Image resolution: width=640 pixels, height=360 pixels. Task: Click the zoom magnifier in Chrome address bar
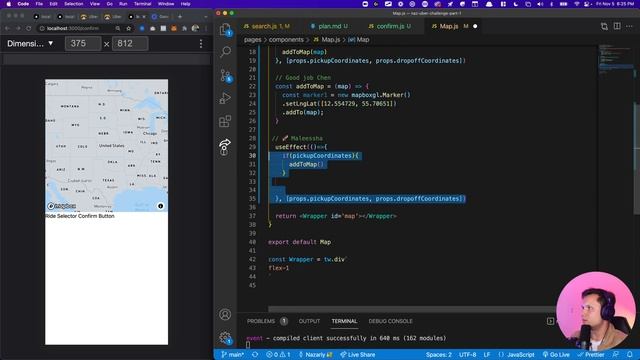click(118, 29)
